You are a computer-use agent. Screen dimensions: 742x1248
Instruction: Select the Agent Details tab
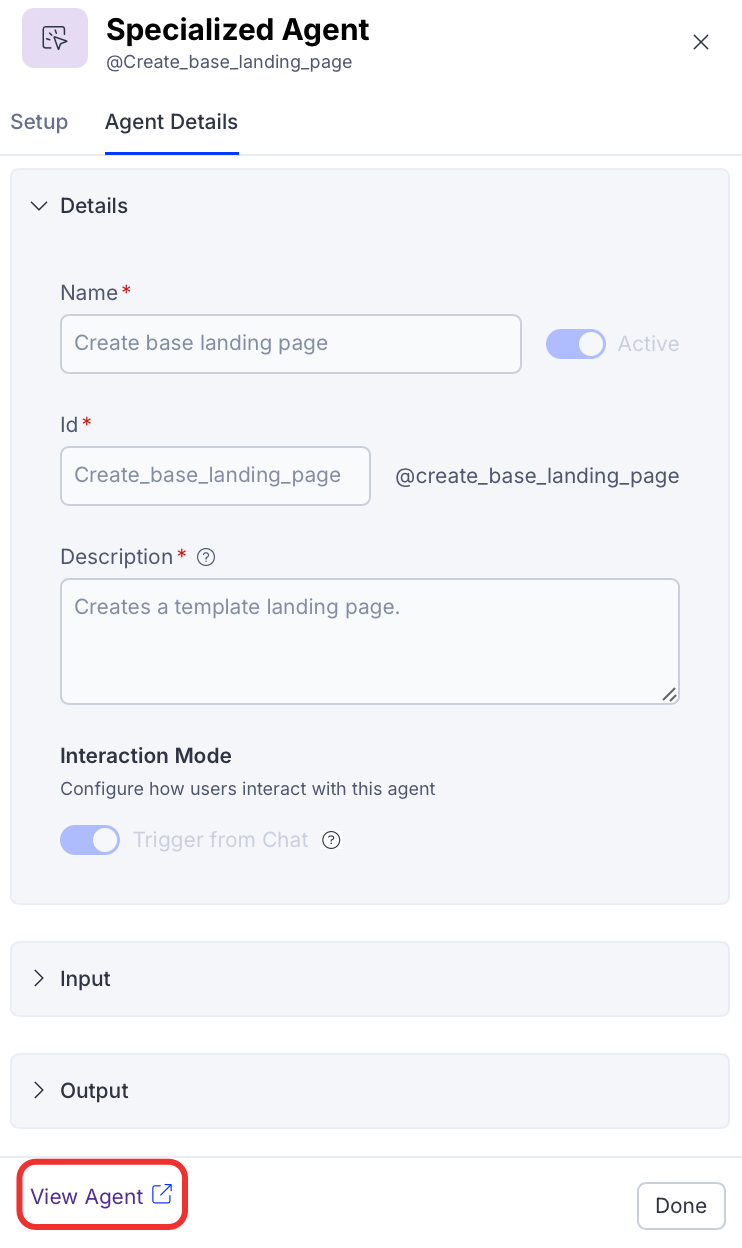[x=171, y=122]
